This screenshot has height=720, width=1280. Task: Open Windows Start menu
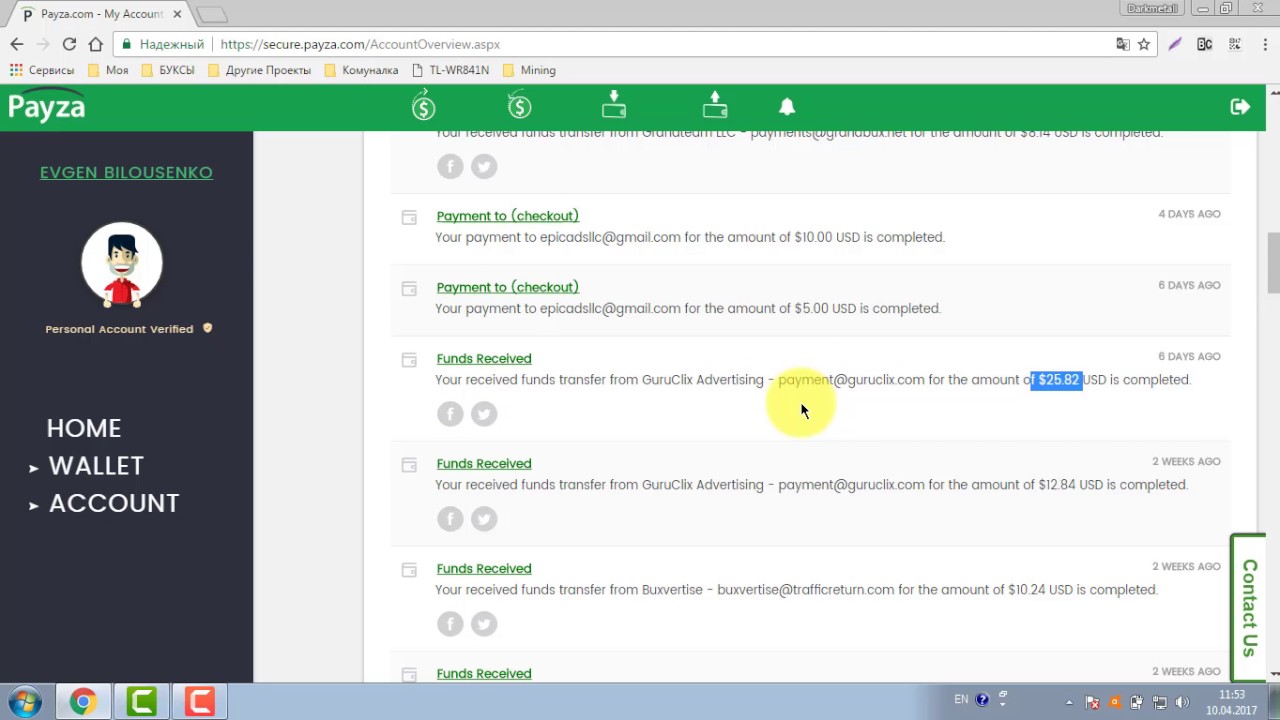26,701
